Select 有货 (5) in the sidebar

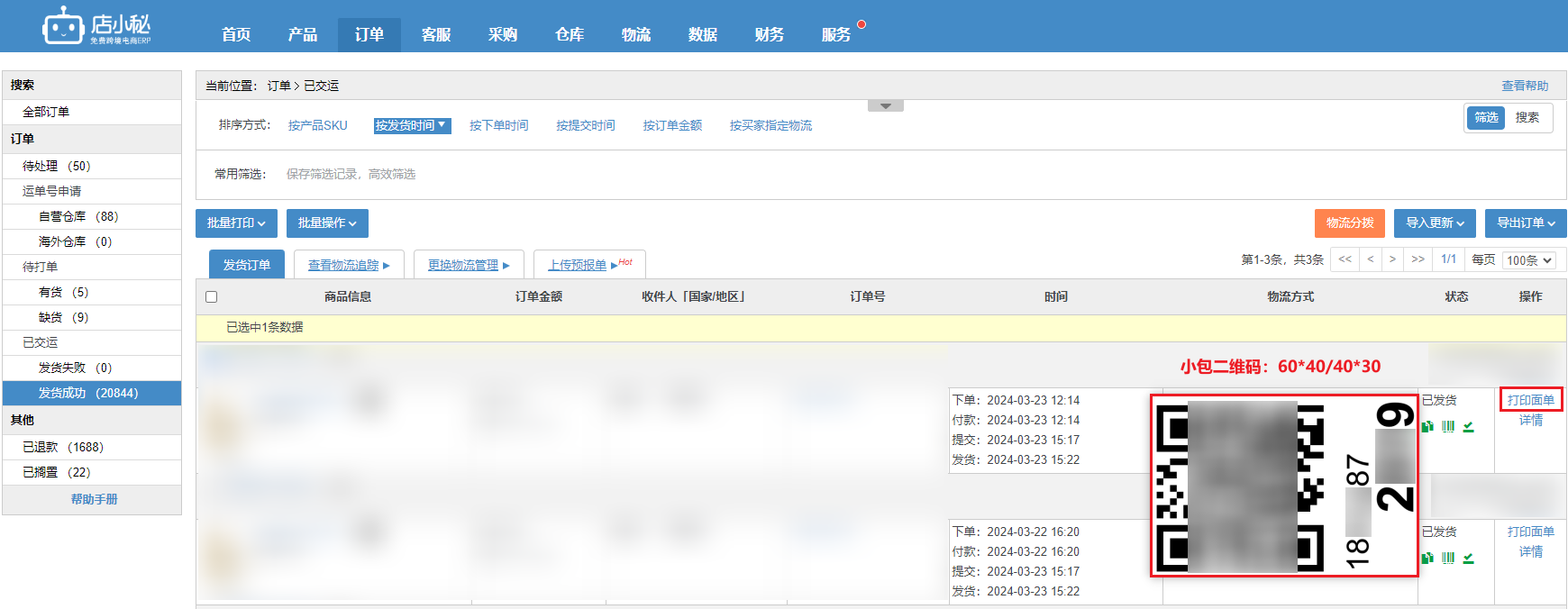point(92,292)
